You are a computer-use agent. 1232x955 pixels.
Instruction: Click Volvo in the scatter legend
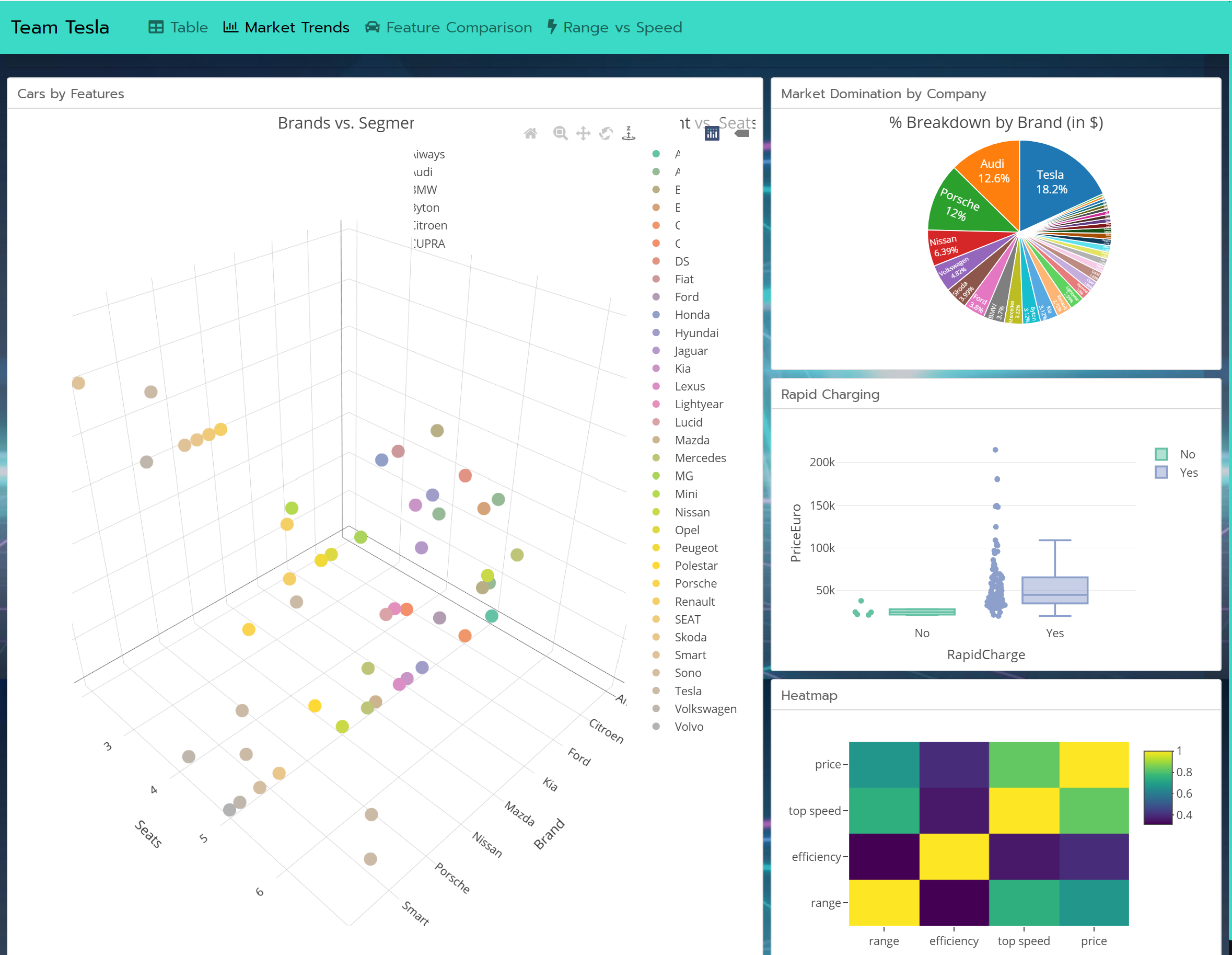click(x=689, y=727)
